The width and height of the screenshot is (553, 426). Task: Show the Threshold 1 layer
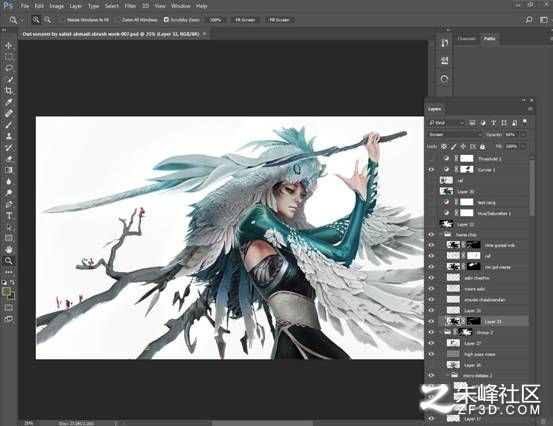point(431,159)
